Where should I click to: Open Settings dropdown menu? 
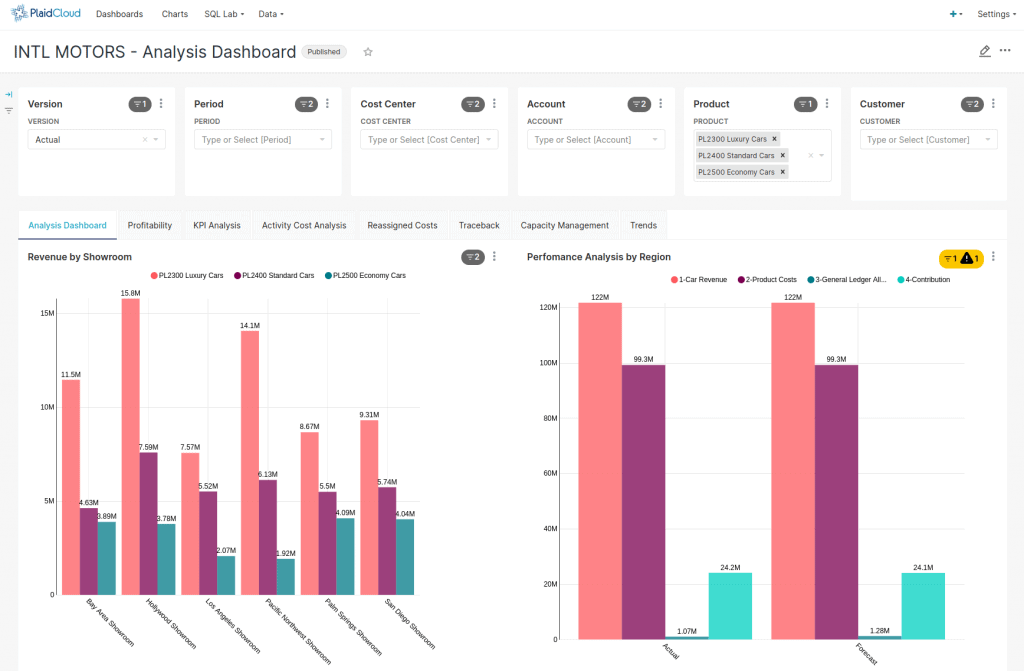[x=997, y=14]
